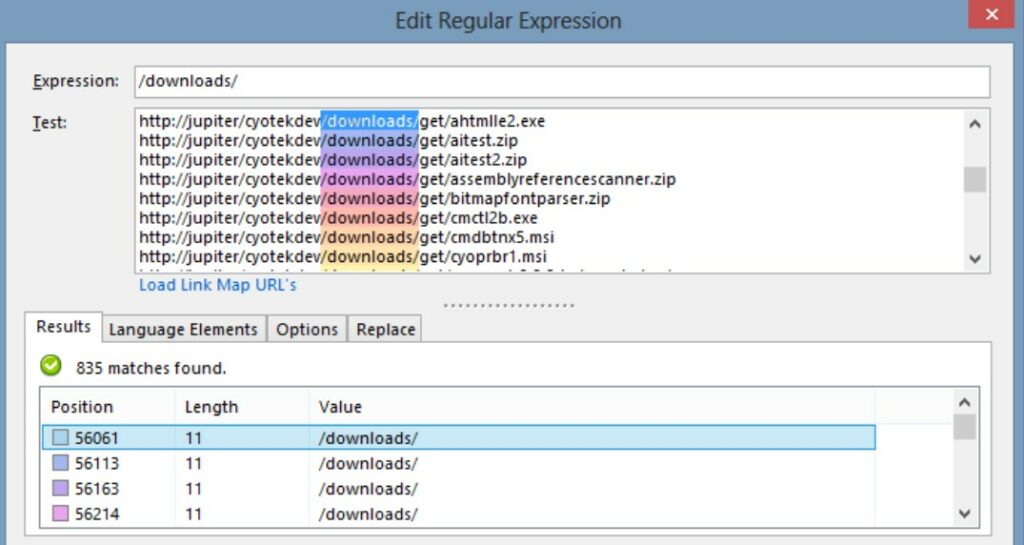The width and height of the screenshot is (1024, 545).
Task: Click the assemblyreferencescanner.zip URL line
Action: [408, 179]
